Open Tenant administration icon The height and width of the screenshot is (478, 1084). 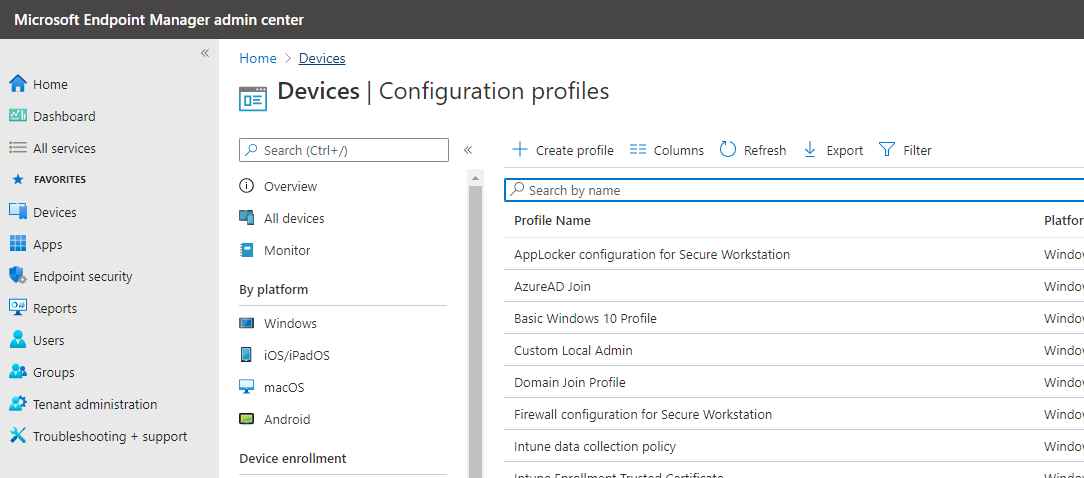17,404
